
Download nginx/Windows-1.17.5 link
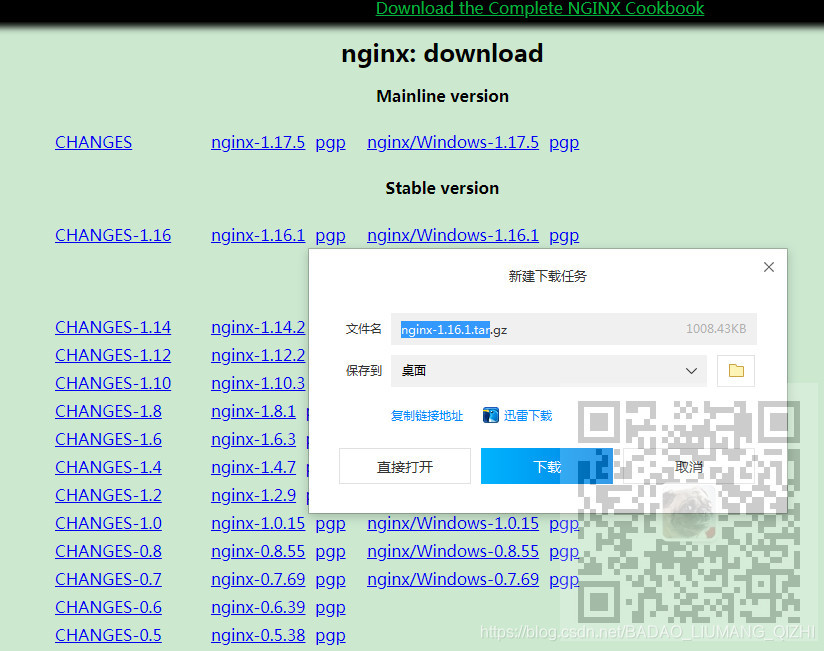click(453, 142)
